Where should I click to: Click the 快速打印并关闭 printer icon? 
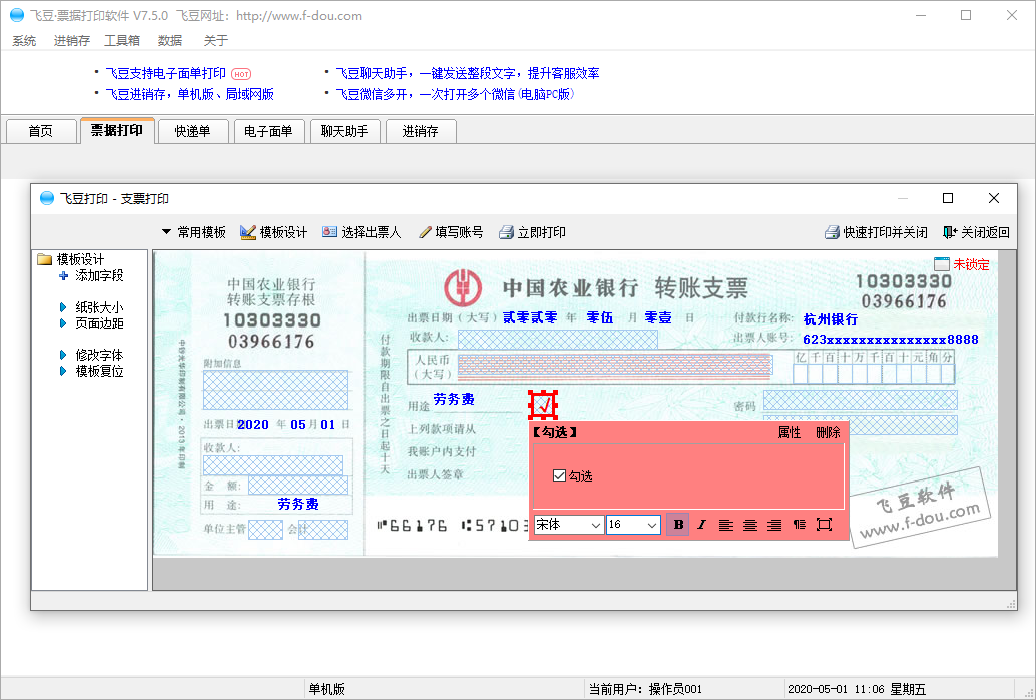[x=832, y=232]
